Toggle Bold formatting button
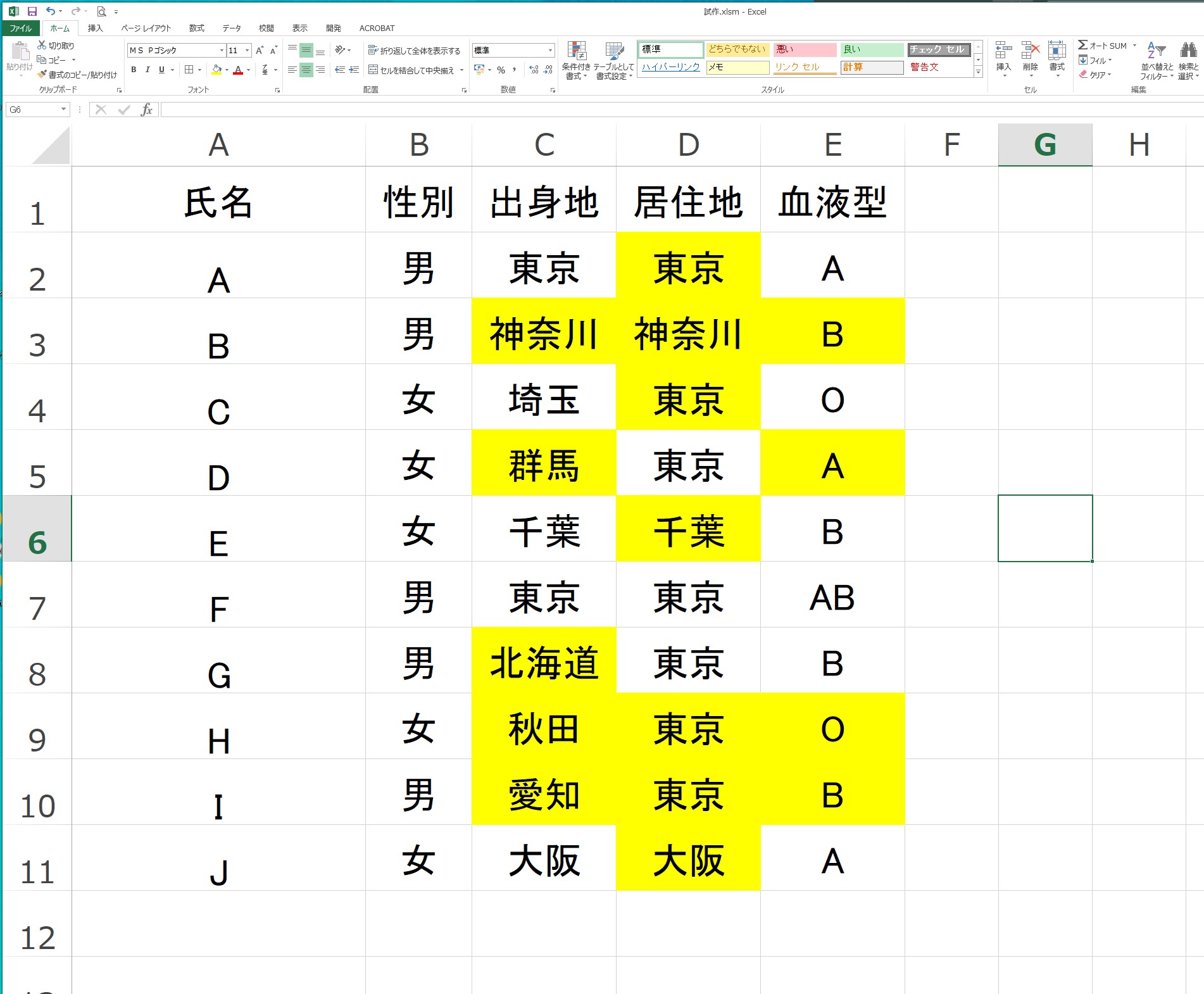 (134, 70)
